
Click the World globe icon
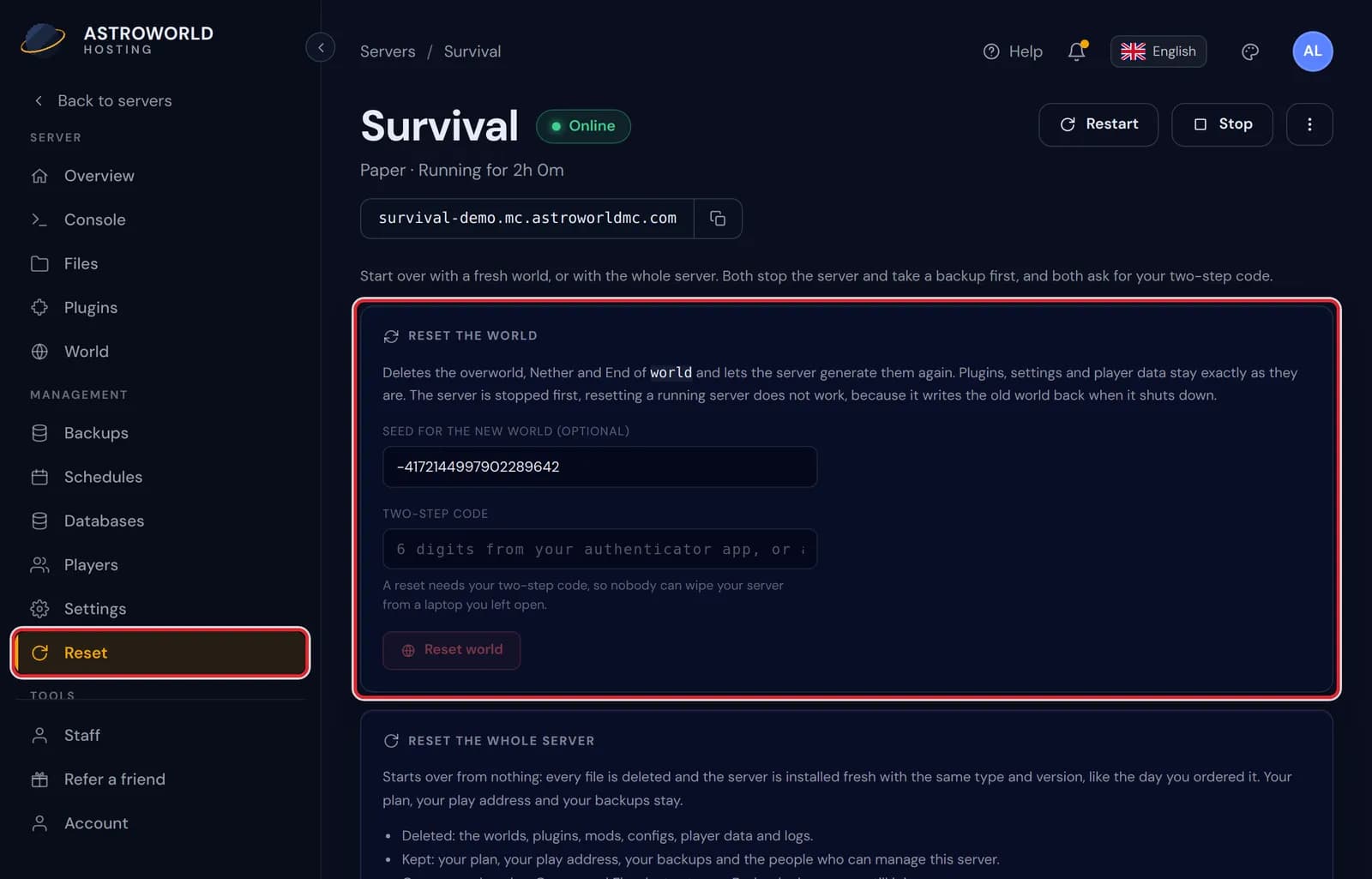click(39, 352)
